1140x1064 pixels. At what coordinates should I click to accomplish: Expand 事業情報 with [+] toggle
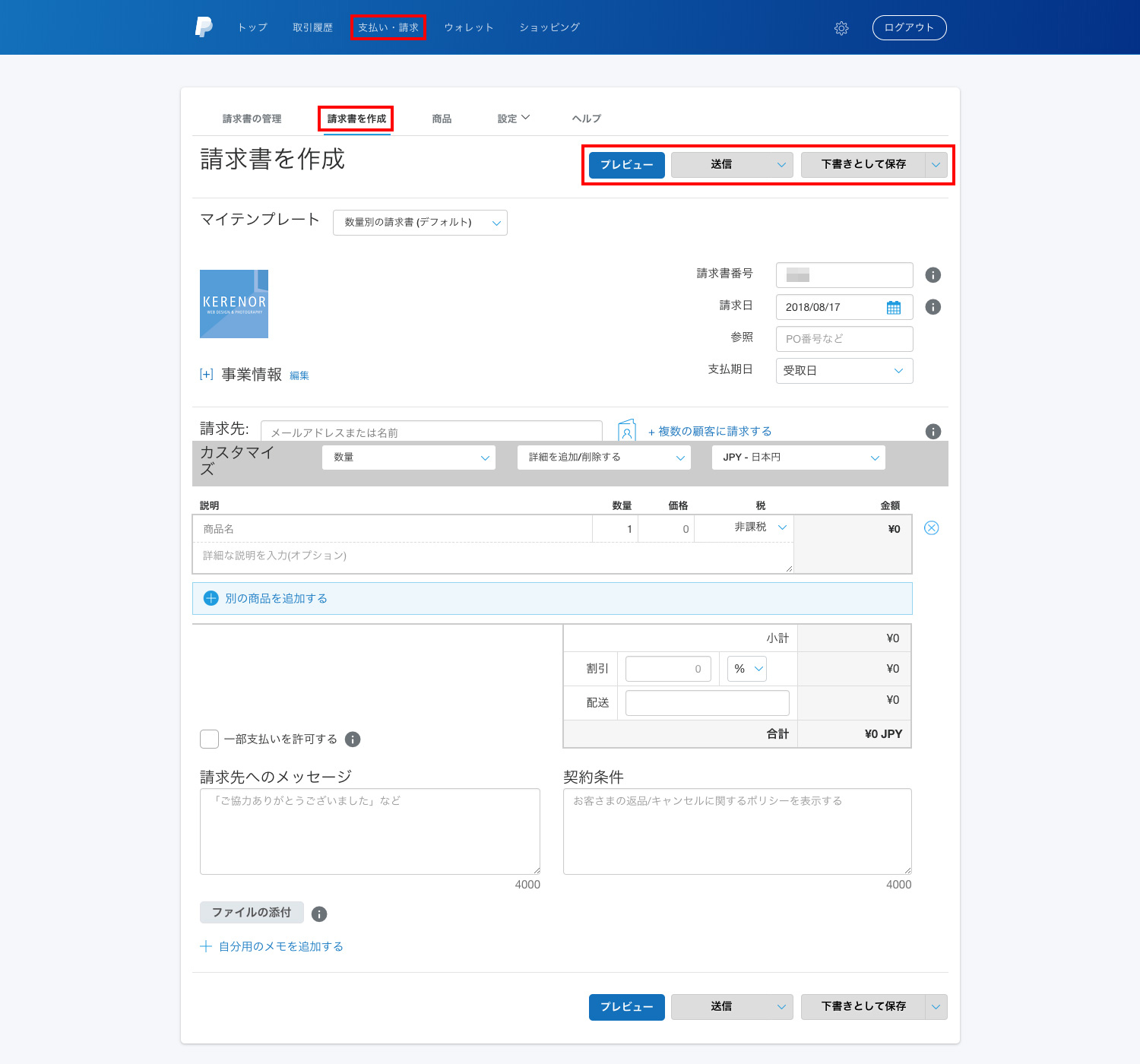click(x=206, y=375)
